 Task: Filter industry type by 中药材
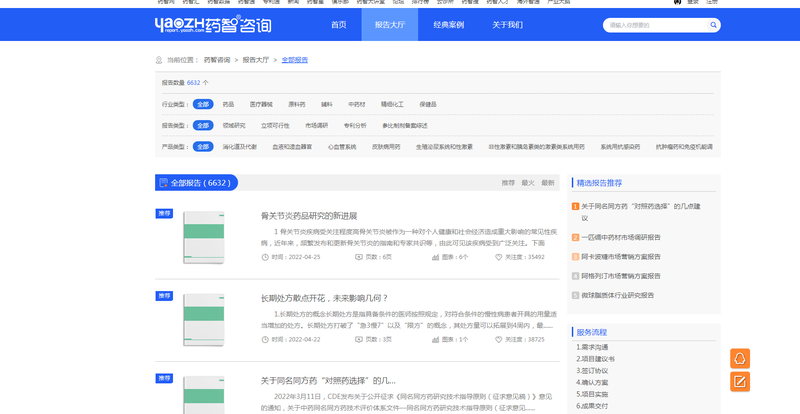pyautogui.click(x=357, y=104)
